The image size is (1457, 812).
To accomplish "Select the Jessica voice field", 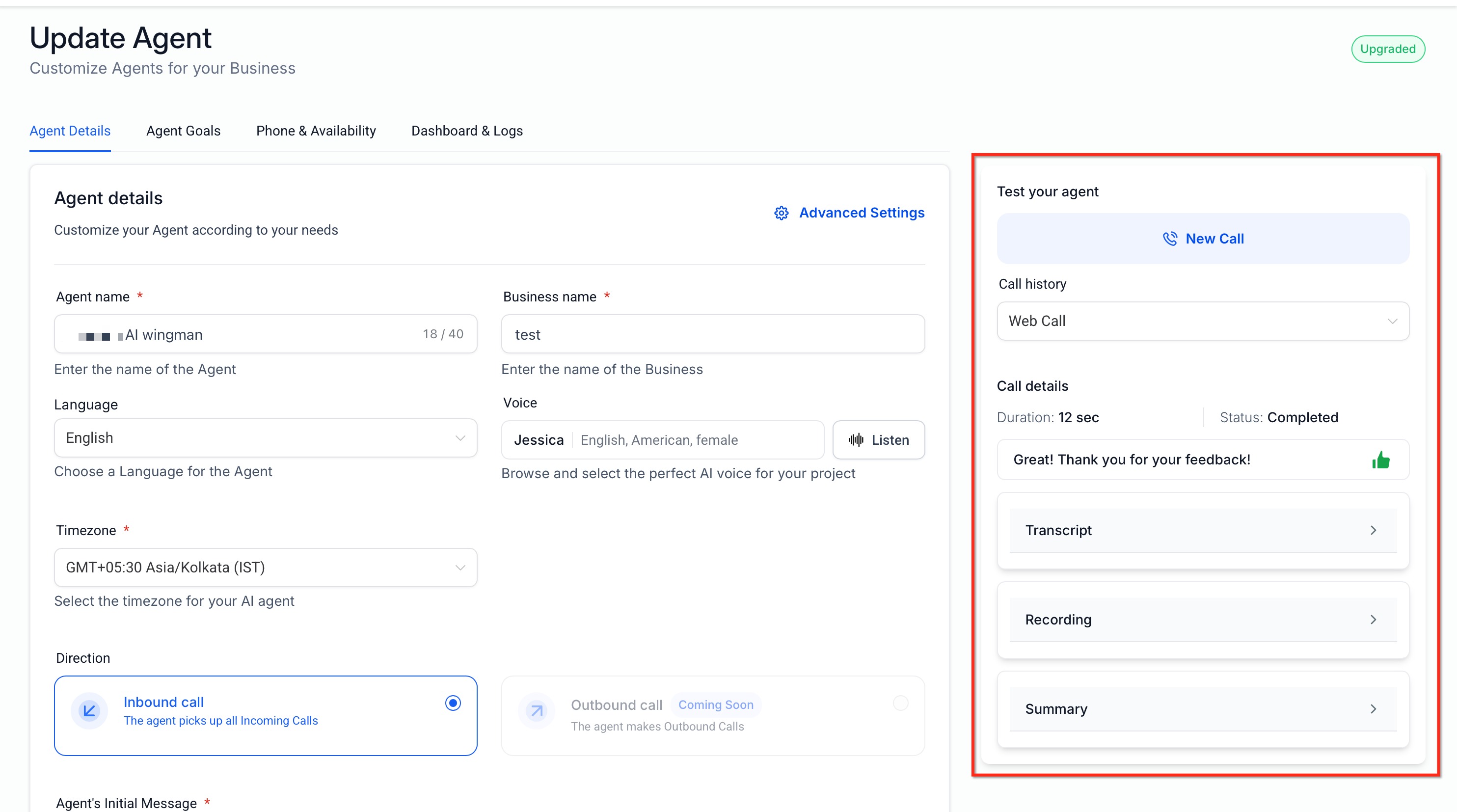I will [x=662, y=440].
